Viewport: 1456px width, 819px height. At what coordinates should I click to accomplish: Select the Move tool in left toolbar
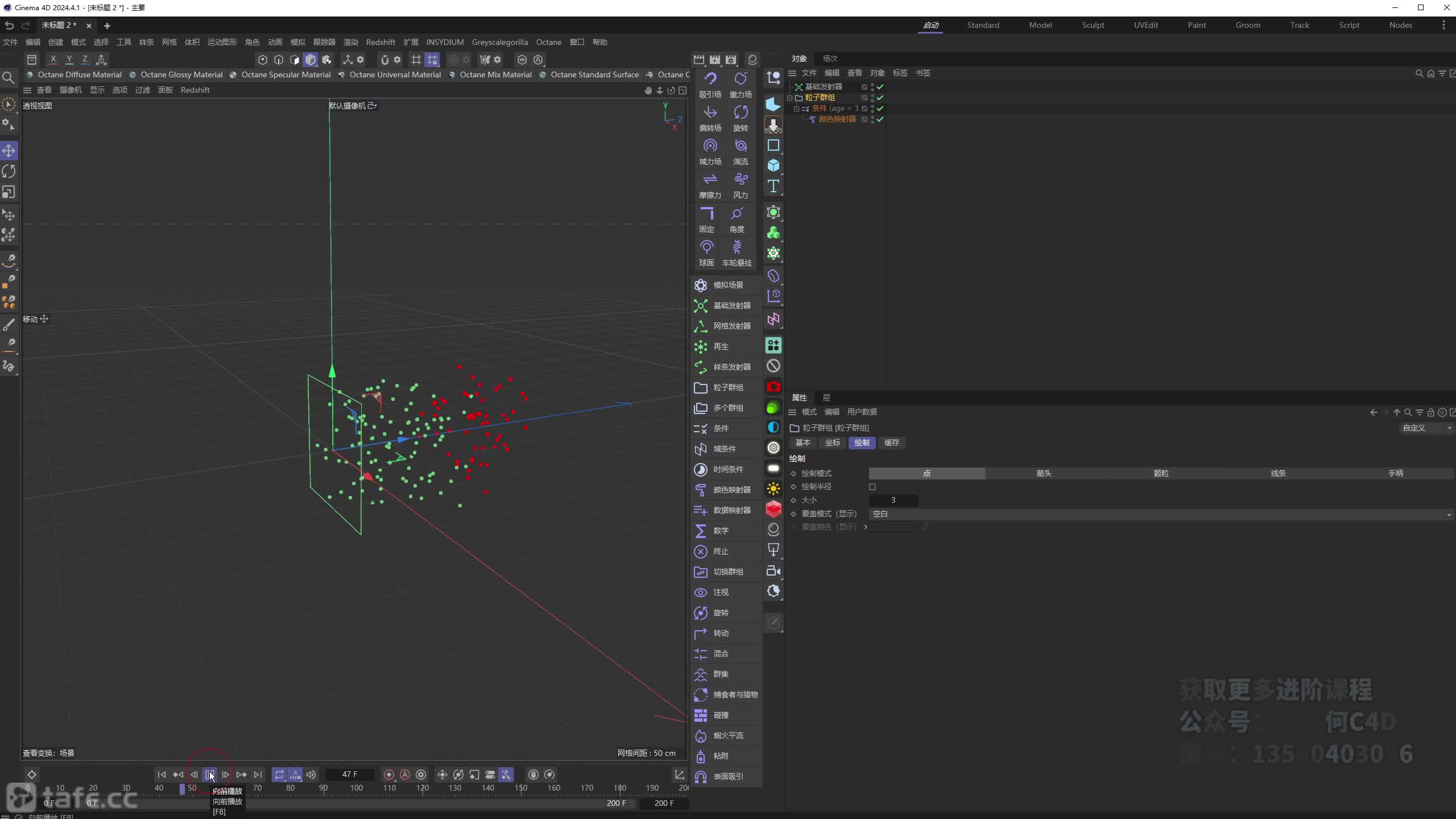tap(9, 151)
